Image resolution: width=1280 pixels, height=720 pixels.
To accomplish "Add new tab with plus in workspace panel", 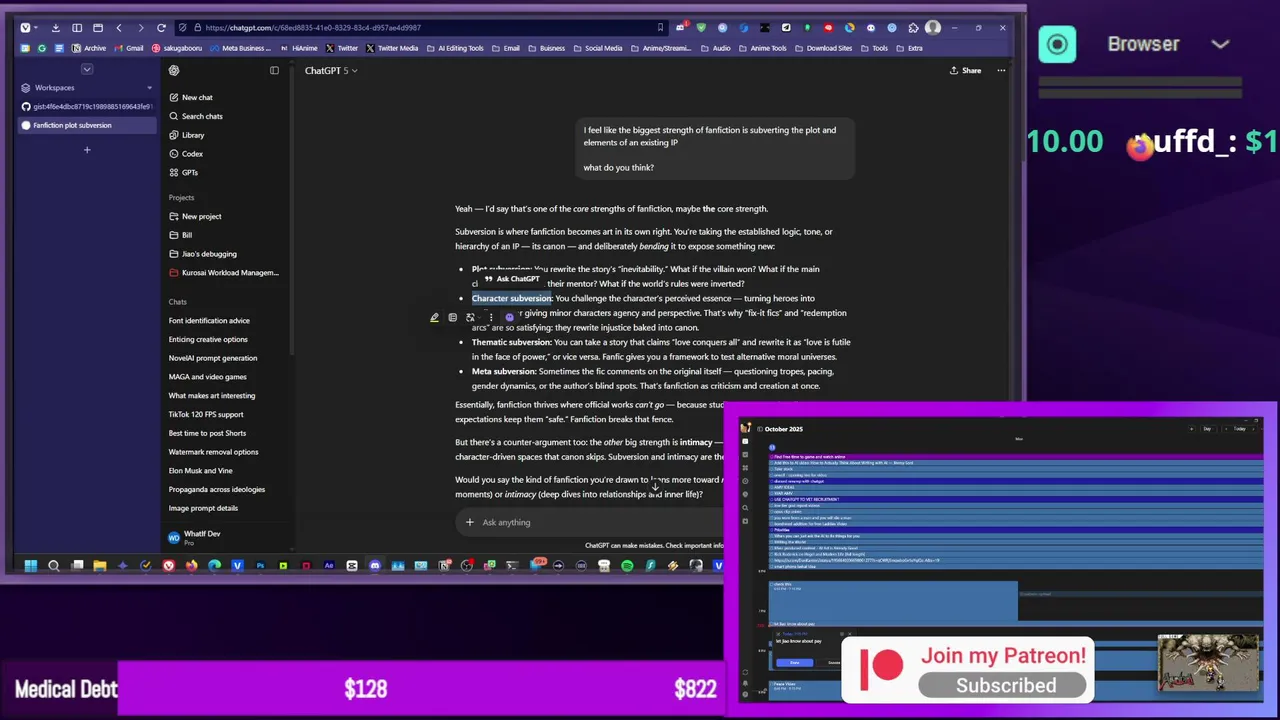I will point(87,150).
